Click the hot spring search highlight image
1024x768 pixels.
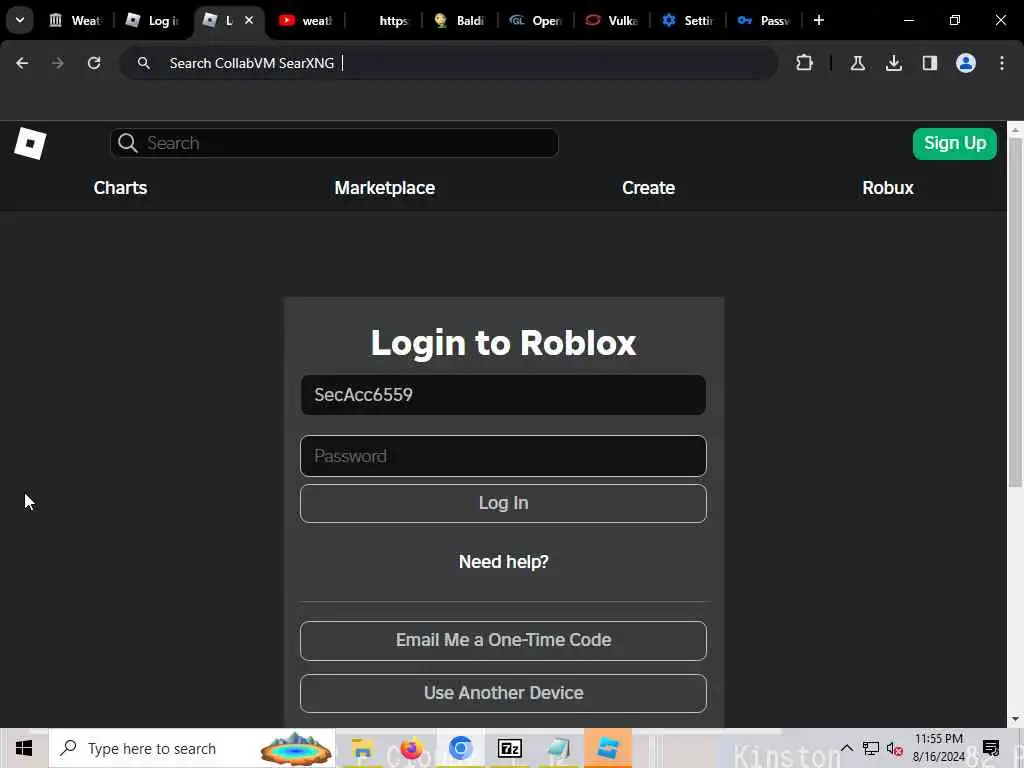(x=296, y=749)
